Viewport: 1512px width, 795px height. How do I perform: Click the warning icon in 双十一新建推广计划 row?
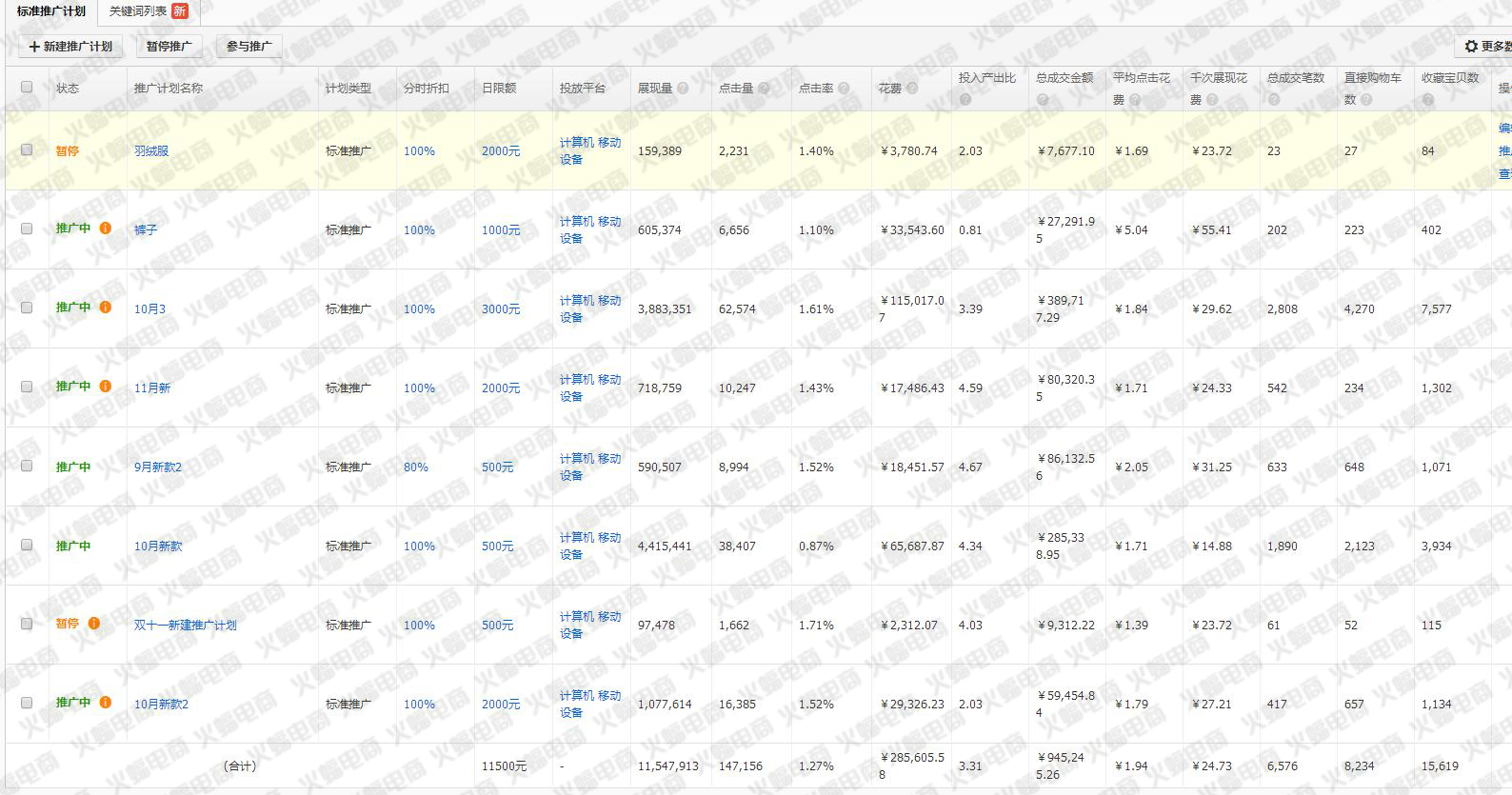(94, 624)
